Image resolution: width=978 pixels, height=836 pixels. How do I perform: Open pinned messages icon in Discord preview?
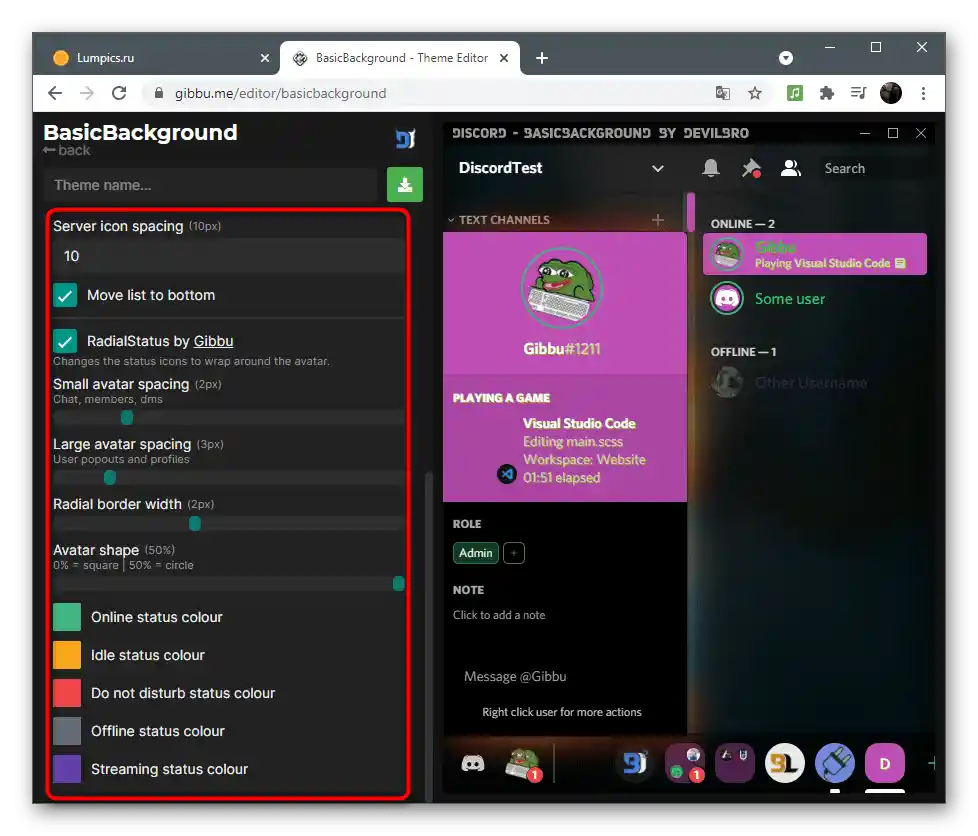coord(751,168)
